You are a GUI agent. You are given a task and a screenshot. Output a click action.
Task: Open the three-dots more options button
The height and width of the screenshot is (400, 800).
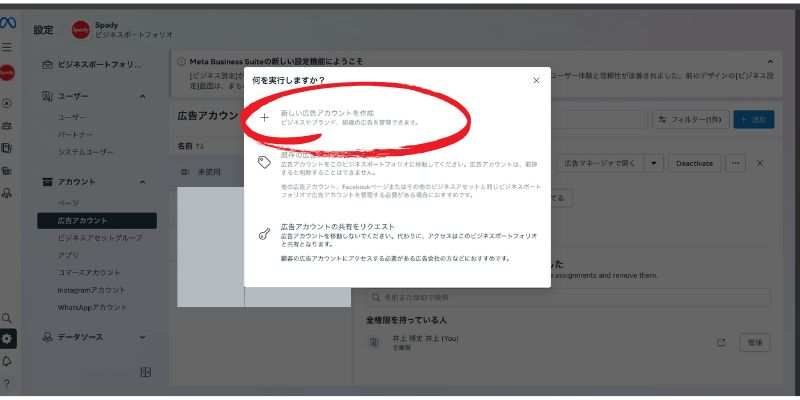click(735, 163)
